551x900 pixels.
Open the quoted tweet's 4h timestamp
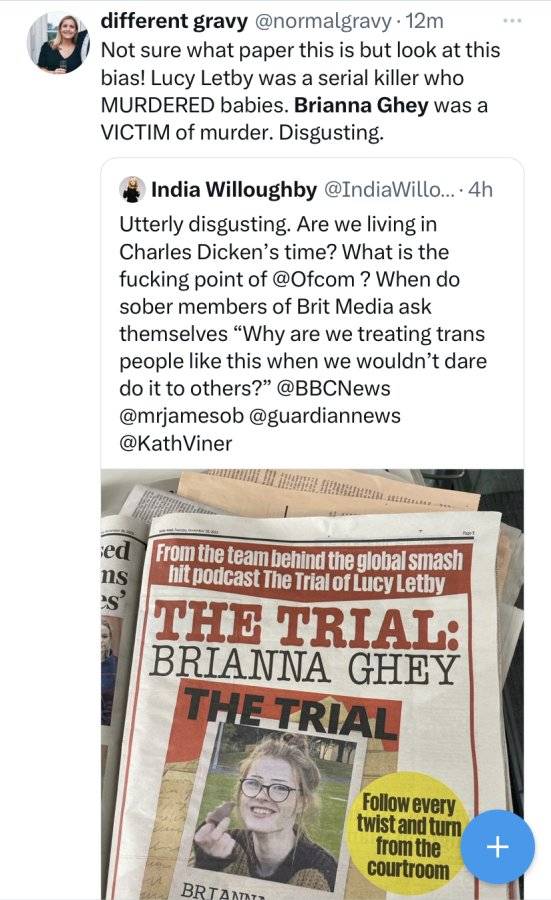pos(480,189)
